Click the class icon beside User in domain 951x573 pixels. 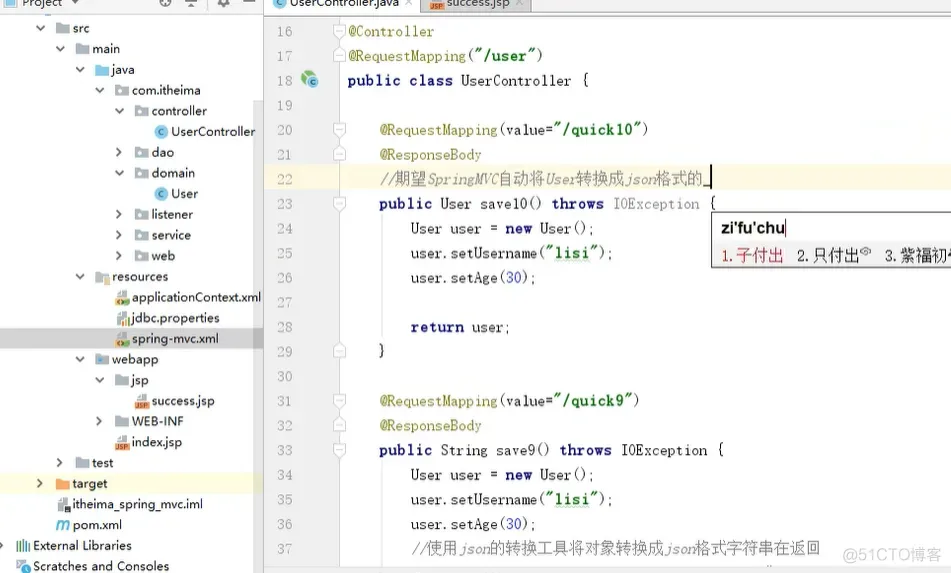[161, 193]
